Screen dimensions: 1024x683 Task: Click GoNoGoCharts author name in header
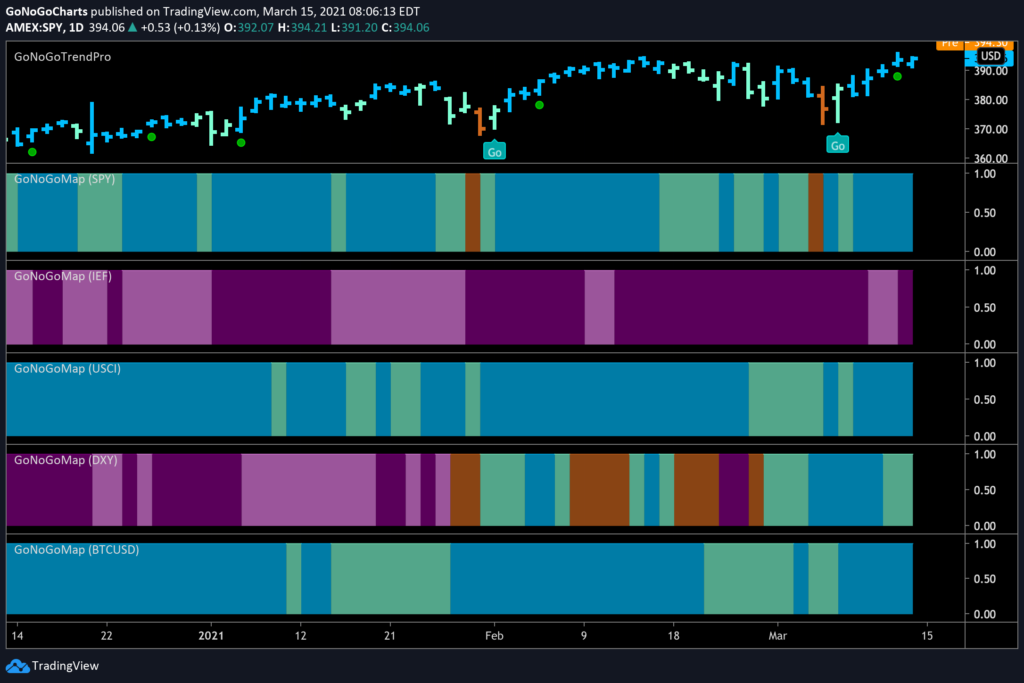coord(46,11)
